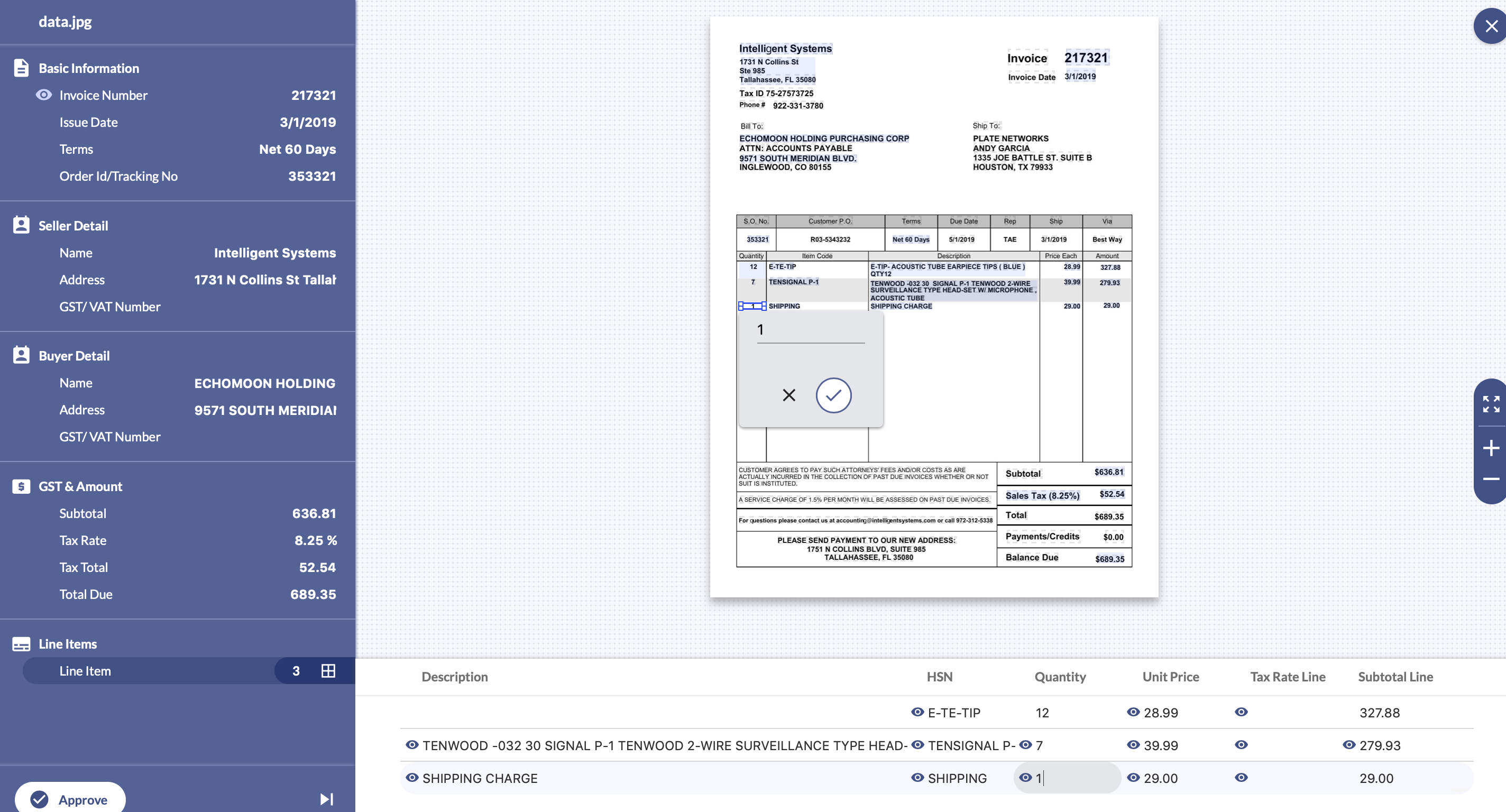
Task: Select Seller Name Intelligent Systems
Action: [197, 252]
